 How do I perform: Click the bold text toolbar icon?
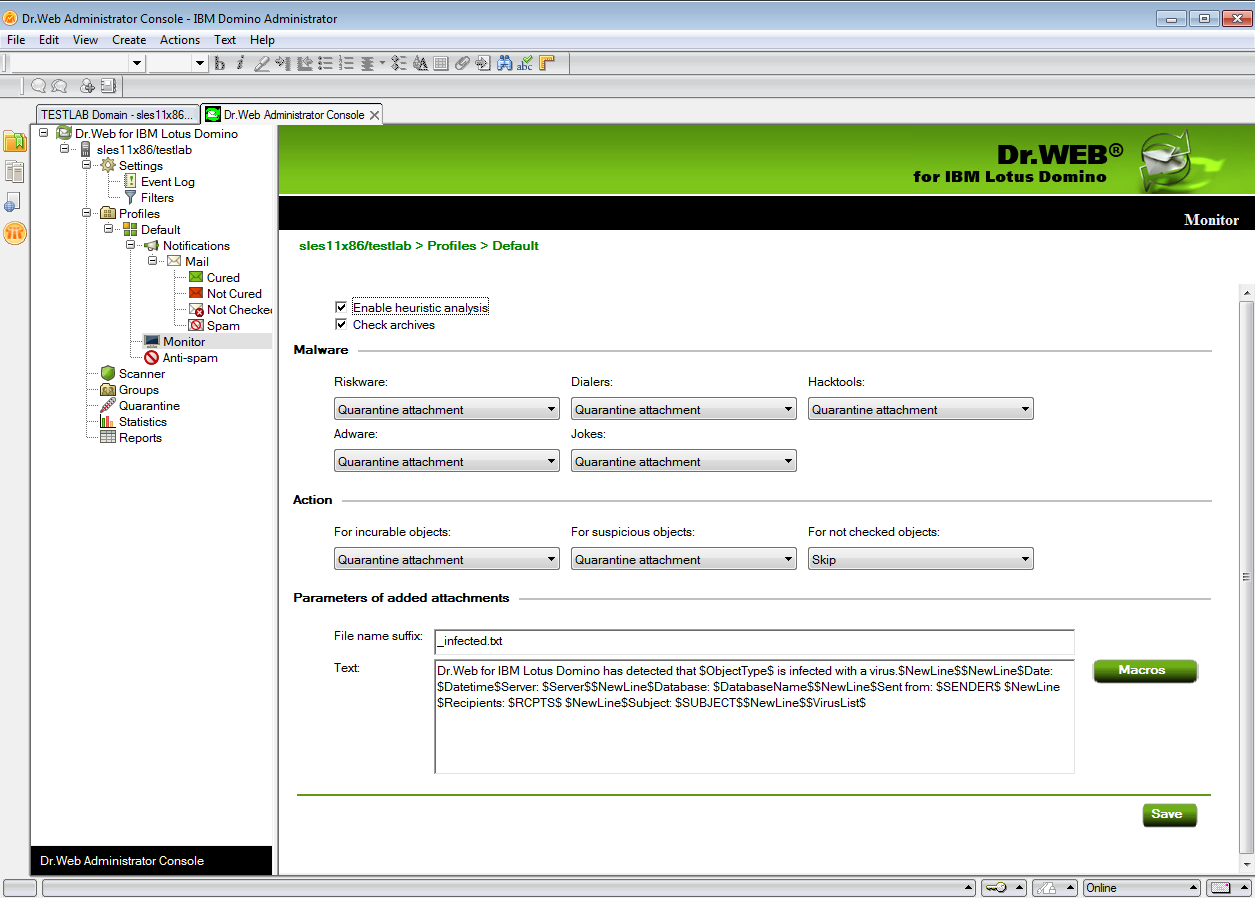(x=220, y=63)
